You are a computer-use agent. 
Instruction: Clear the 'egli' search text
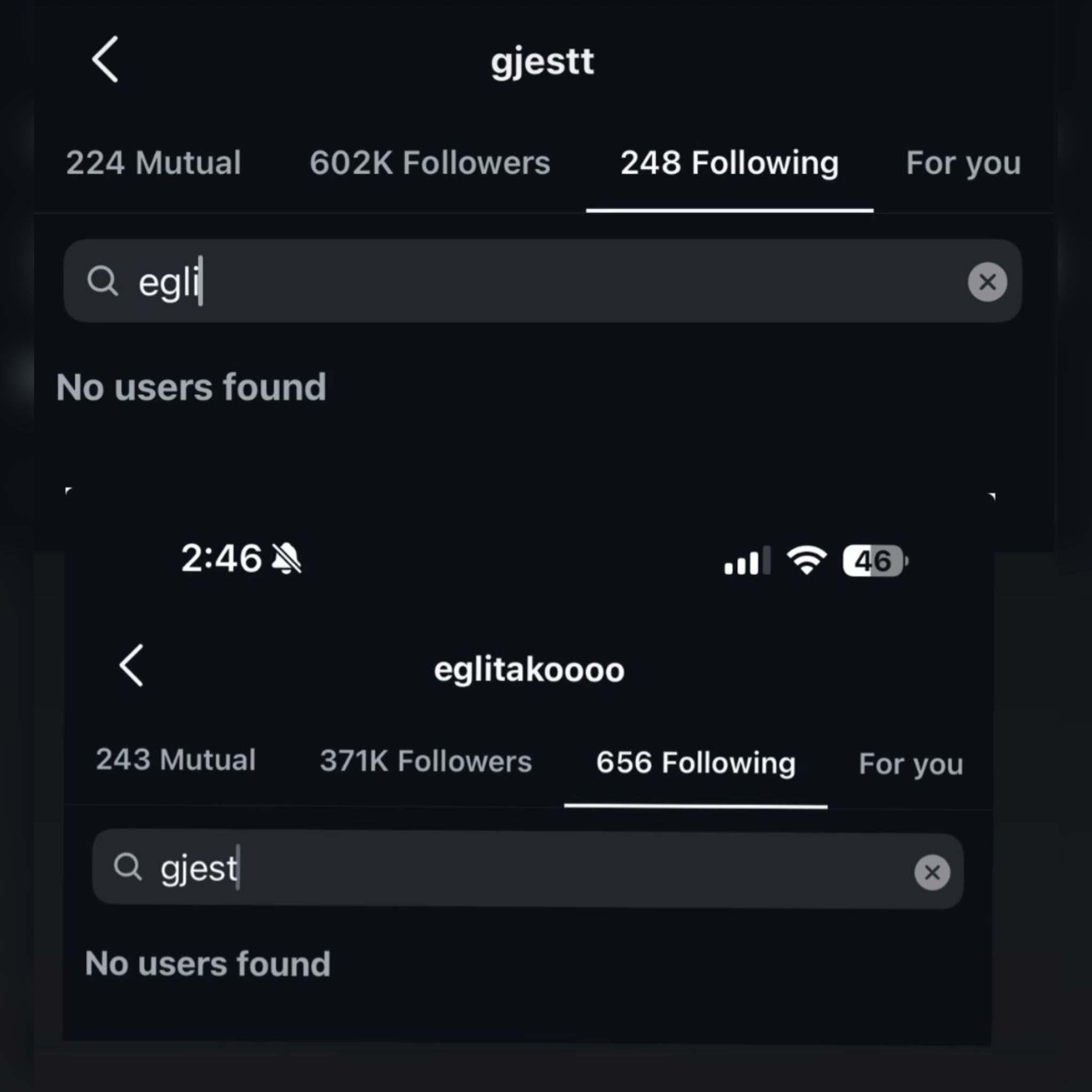coord(987,281)
